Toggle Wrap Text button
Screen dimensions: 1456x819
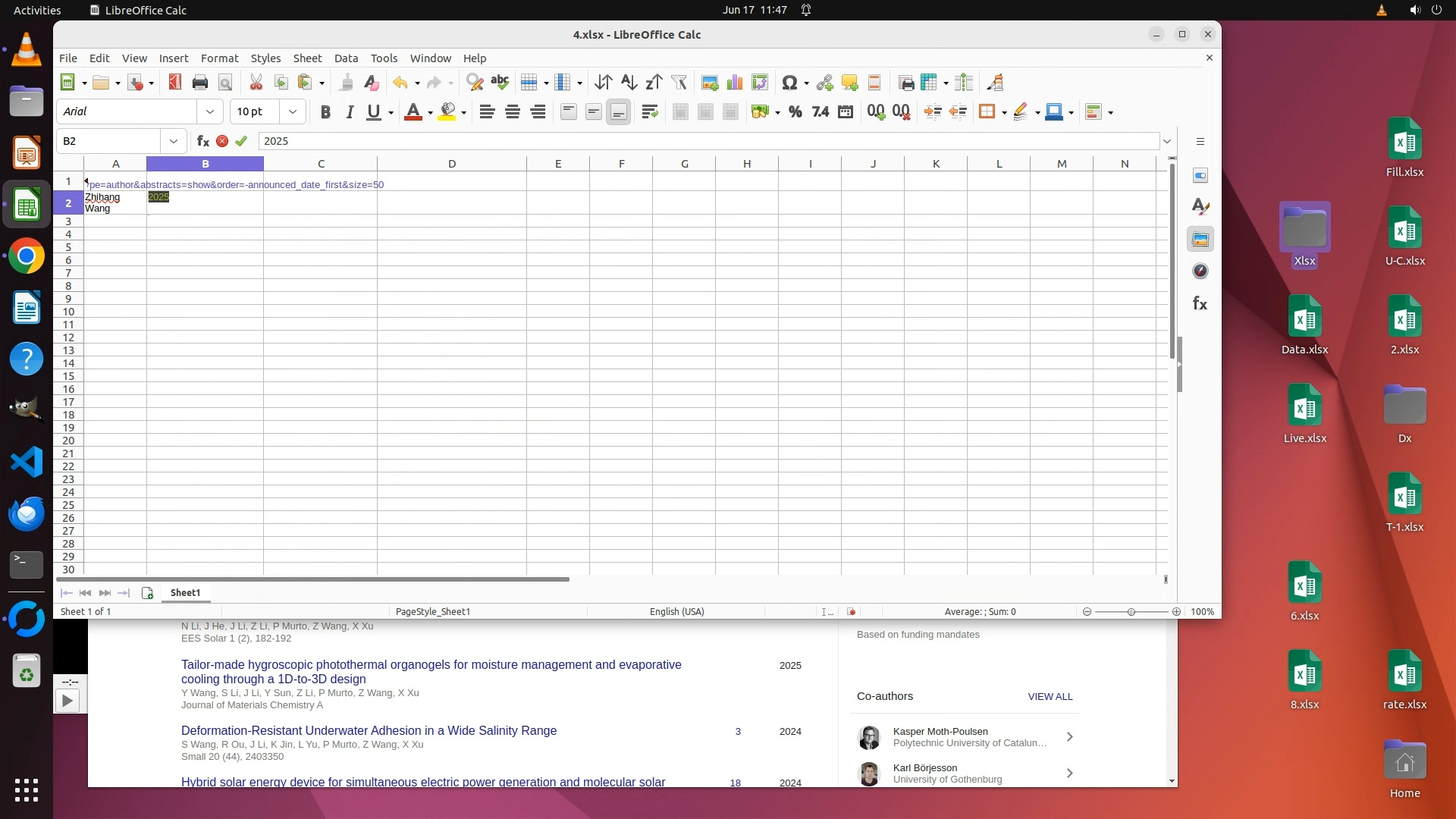(649, 112)
